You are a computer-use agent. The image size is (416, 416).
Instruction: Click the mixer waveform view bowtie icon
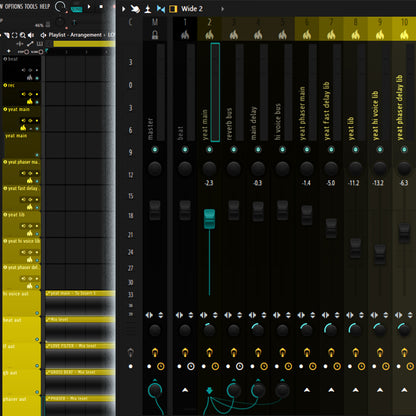click(161, 9)
